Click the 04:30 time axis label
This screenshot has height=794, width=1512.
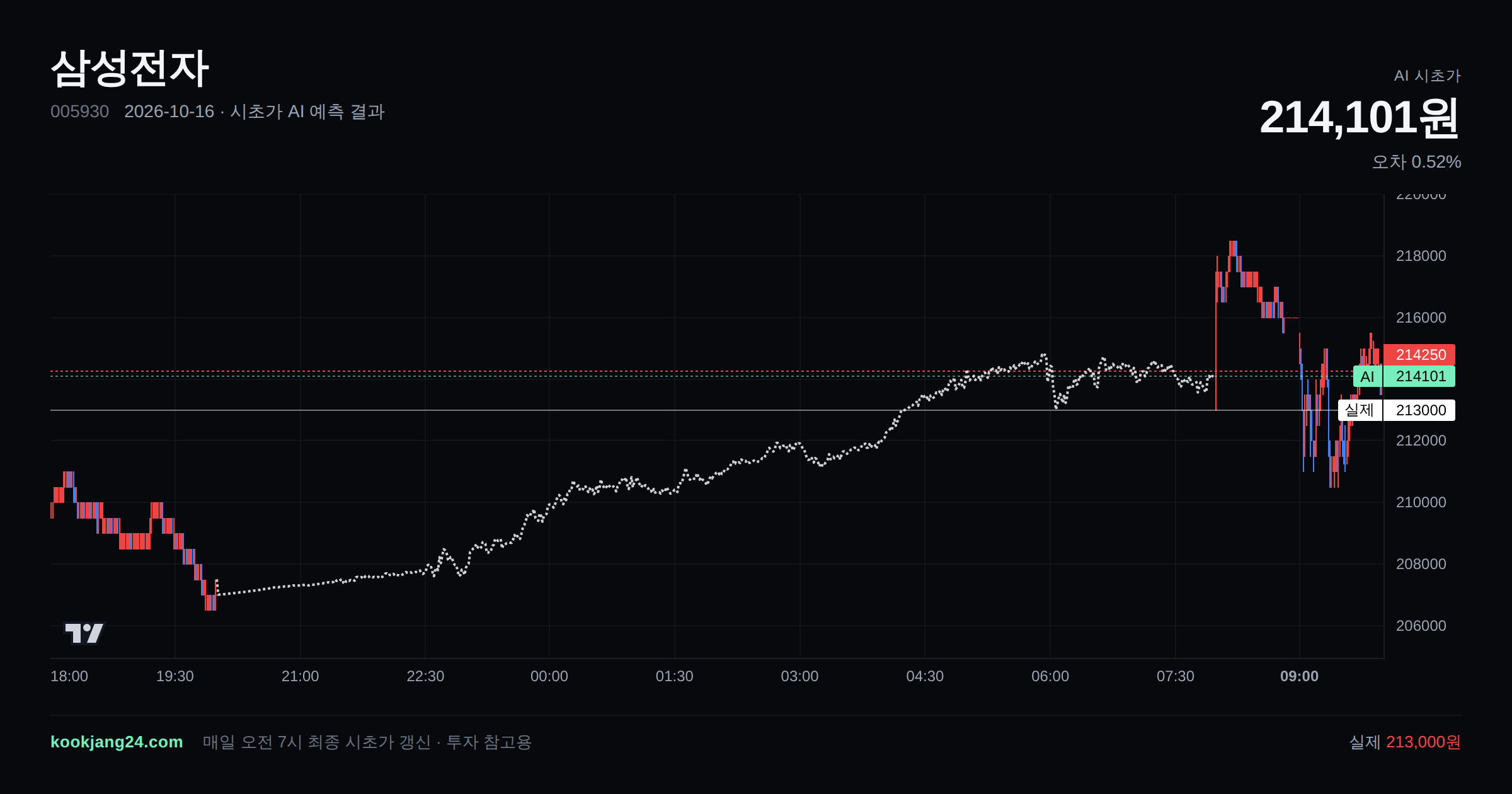point(925,676)
